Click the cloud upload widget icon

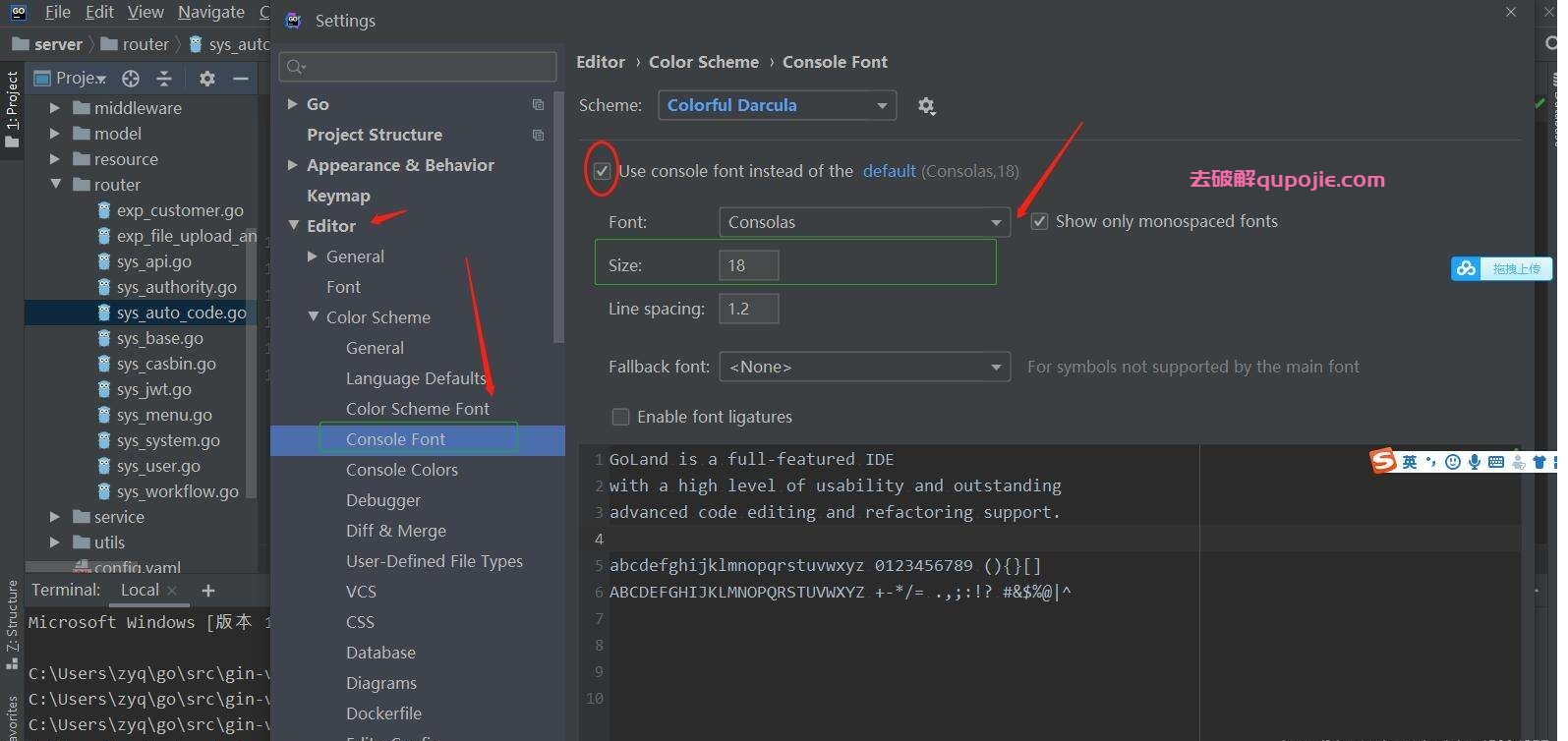1467,268
